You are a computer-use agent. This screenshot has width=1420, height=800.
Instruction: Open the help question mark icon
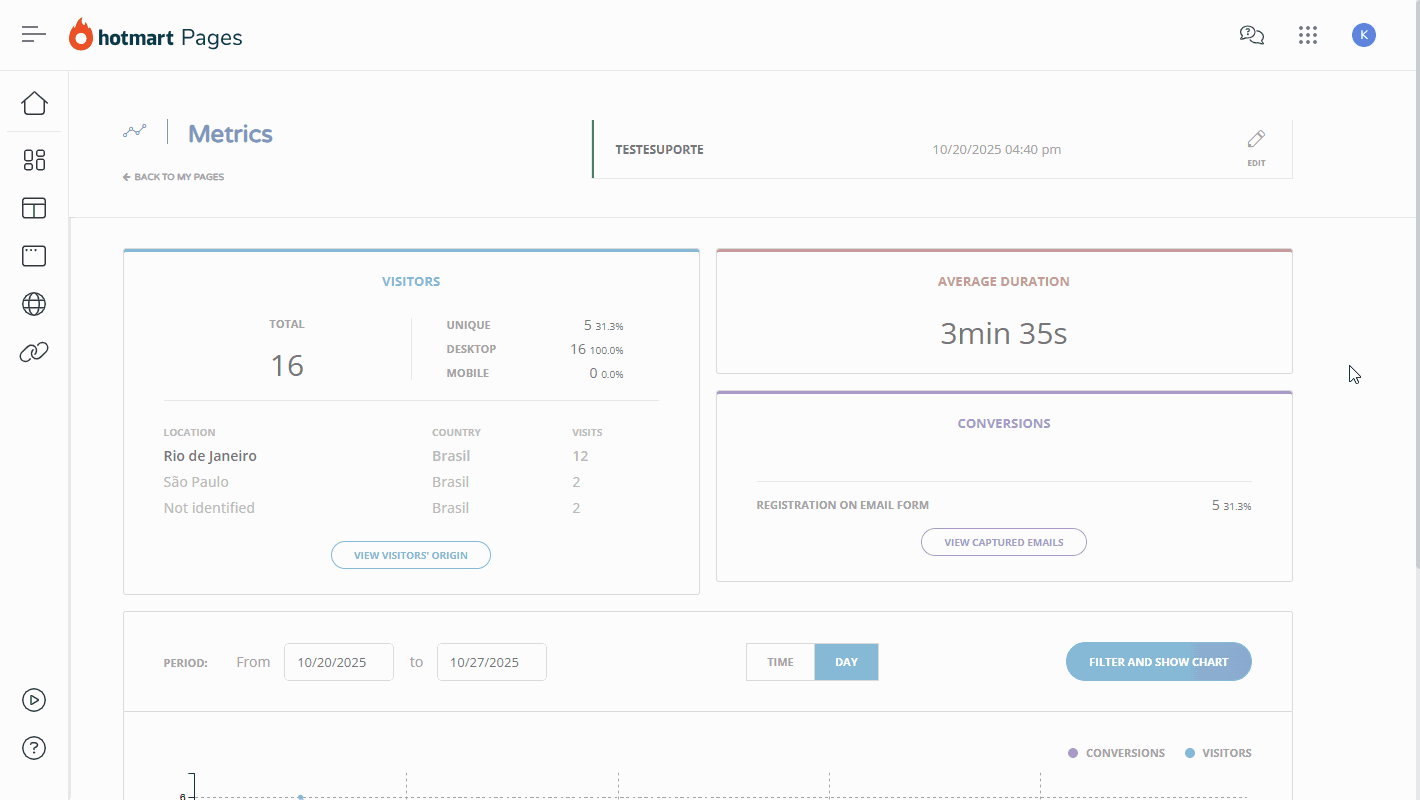tap(34, 748)
